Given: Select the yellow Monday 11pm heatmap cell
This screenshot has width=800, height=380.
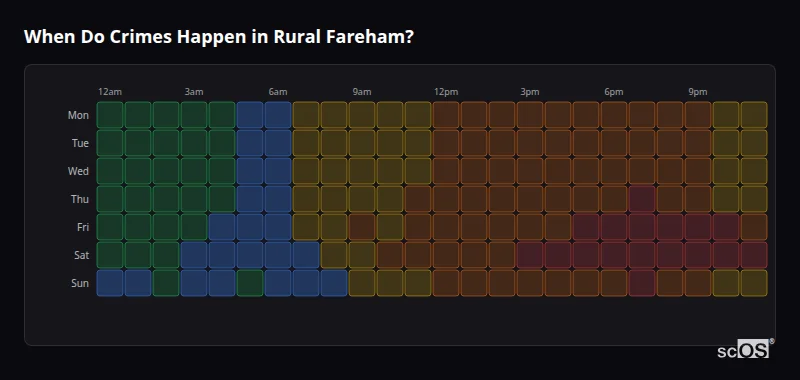Looking at the screenshot, I should click(x=754, y=115).
